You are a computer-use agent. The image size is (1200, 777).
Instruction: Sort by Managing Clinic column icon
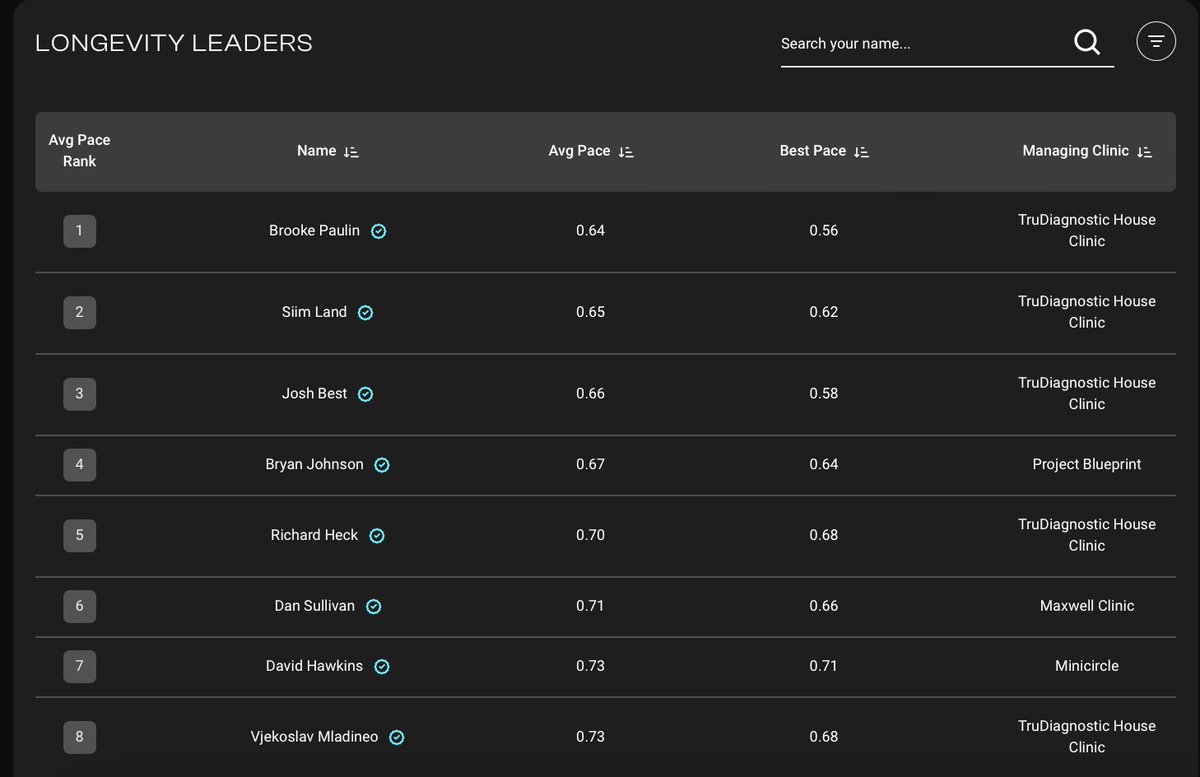click(1145, 152)
